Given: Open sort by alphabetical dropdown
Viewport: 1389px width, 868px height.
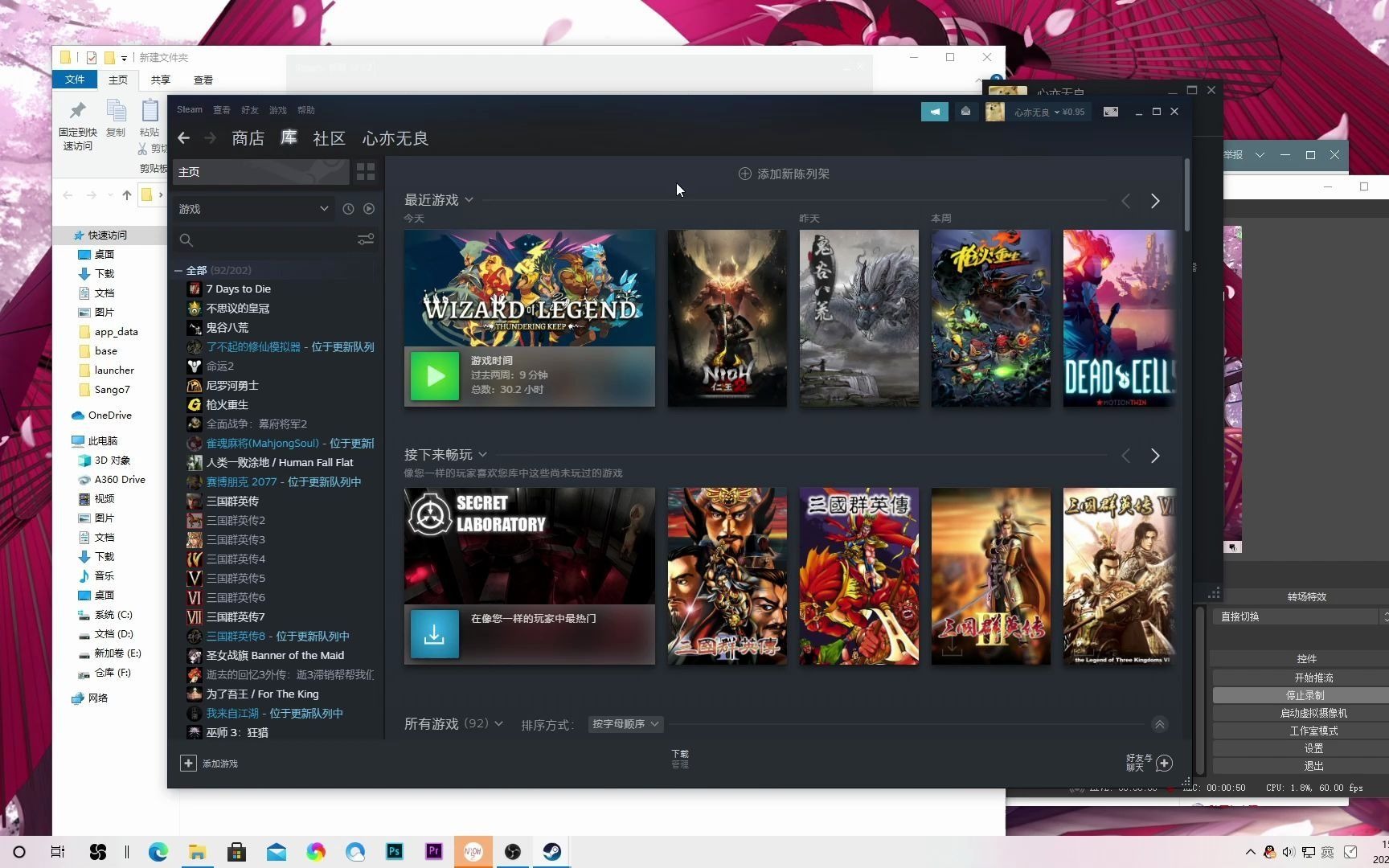Looking at the screenshot, I should (625, 724).
